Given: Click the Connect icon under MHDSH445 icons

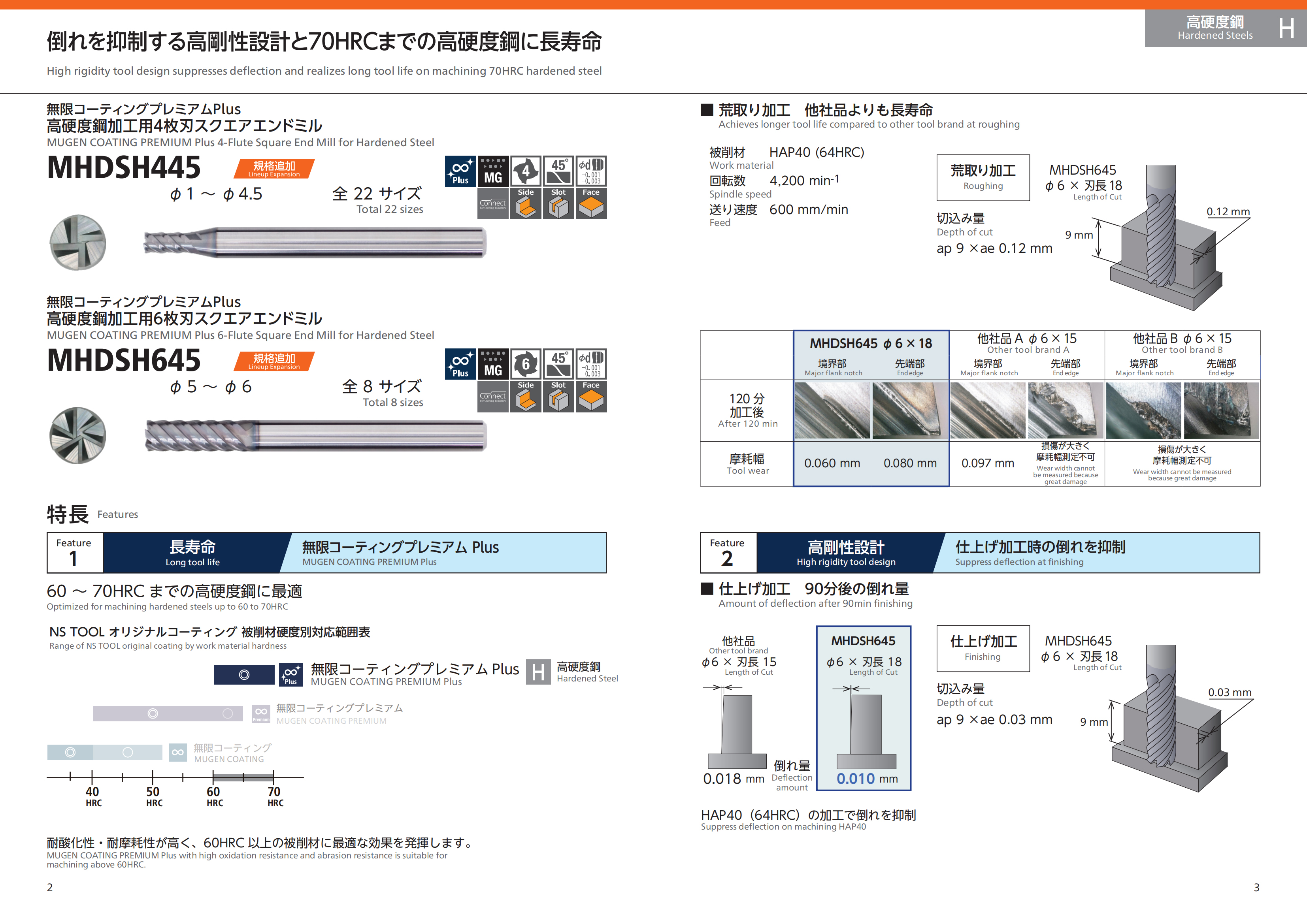Looking at the screenshot, I should point(493,204).
